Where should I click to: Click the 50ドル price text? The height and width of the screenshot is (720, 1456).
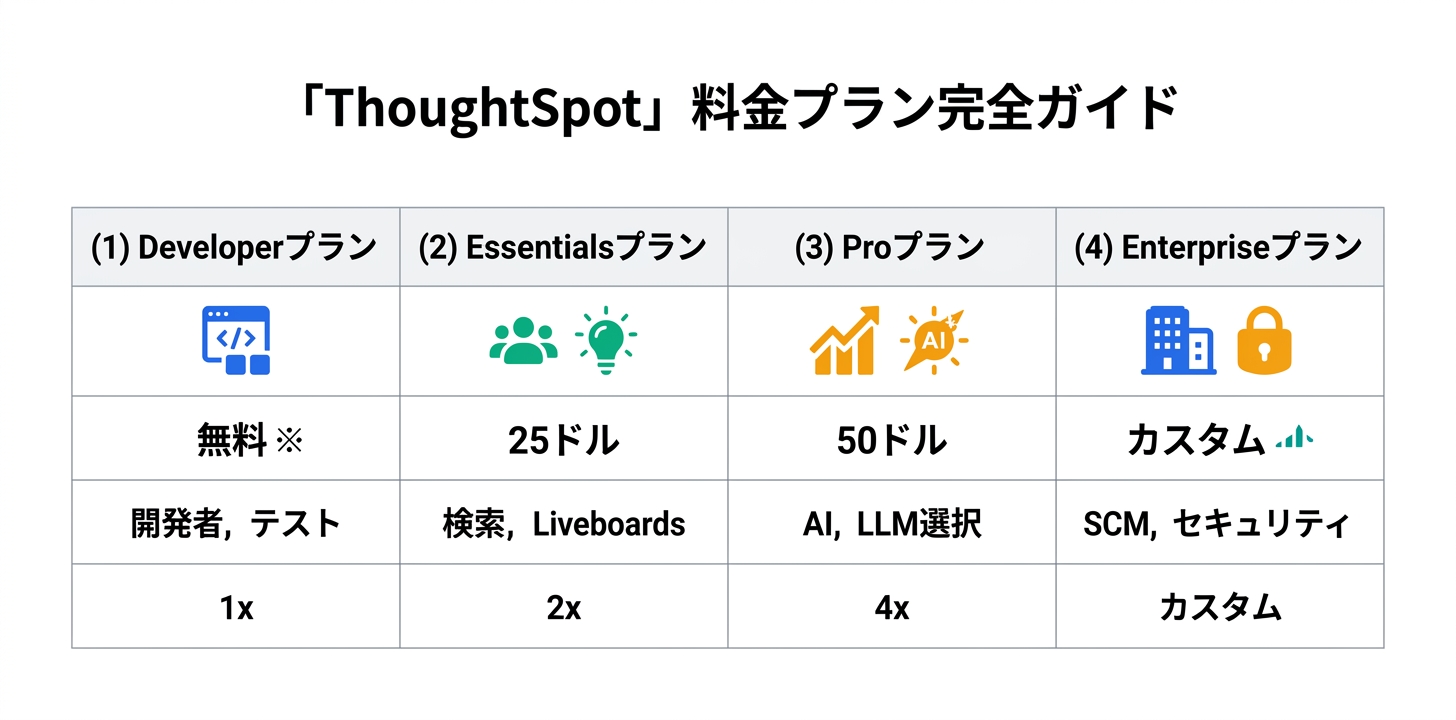pos(891,440)
